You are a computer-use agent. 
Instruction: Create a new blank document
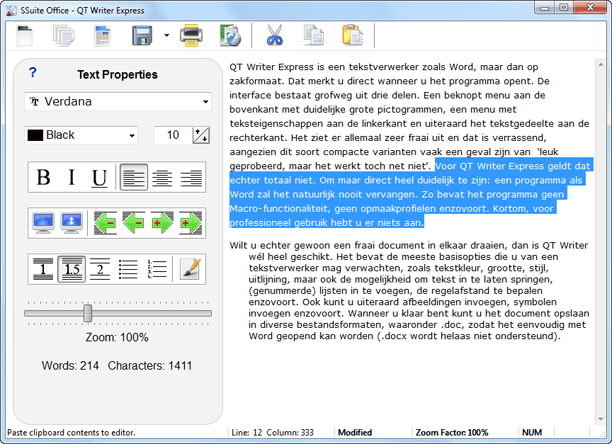[25, 36]
